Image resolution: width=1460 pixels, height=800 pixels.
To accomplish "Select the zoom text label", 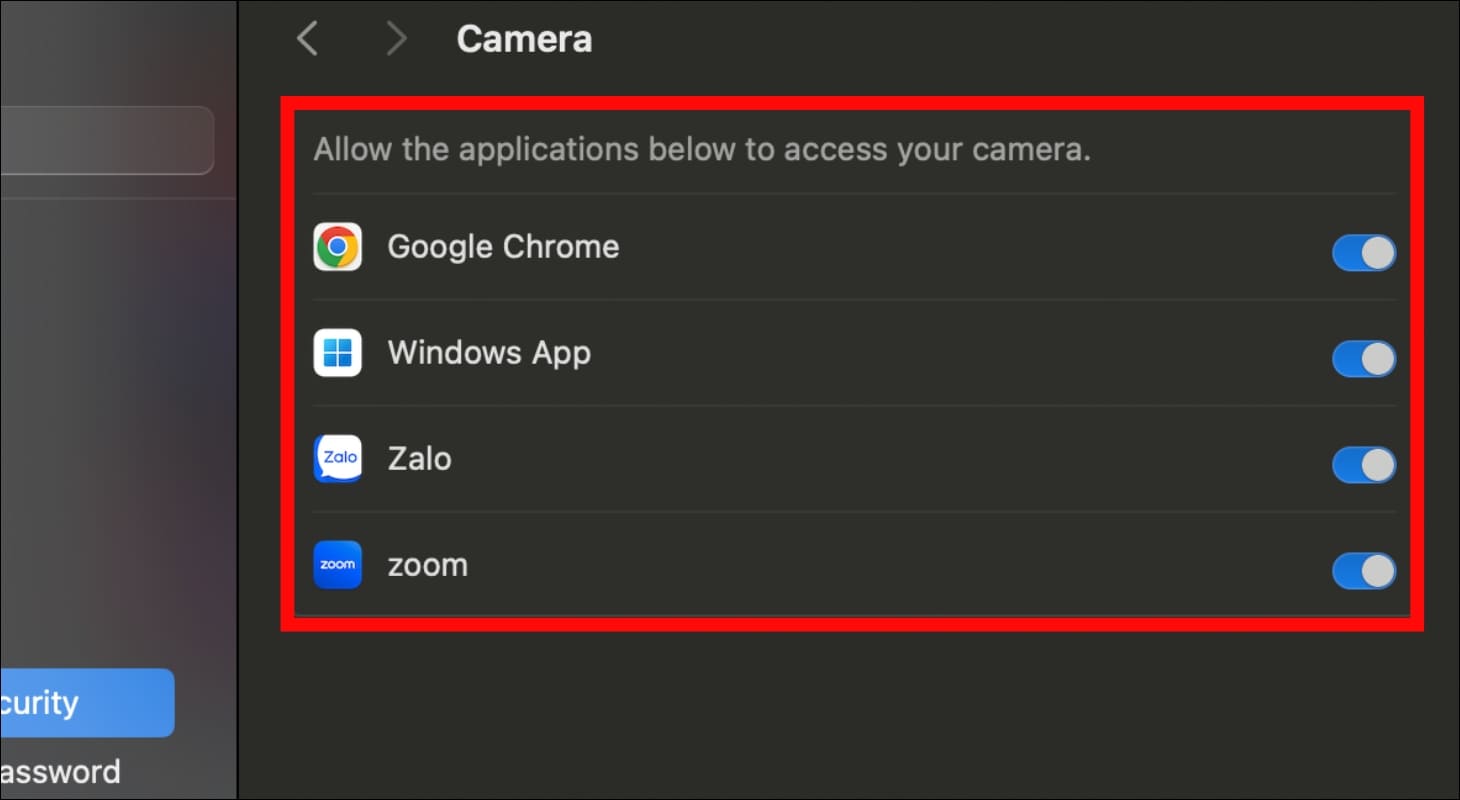I will [x=427, y=565].
